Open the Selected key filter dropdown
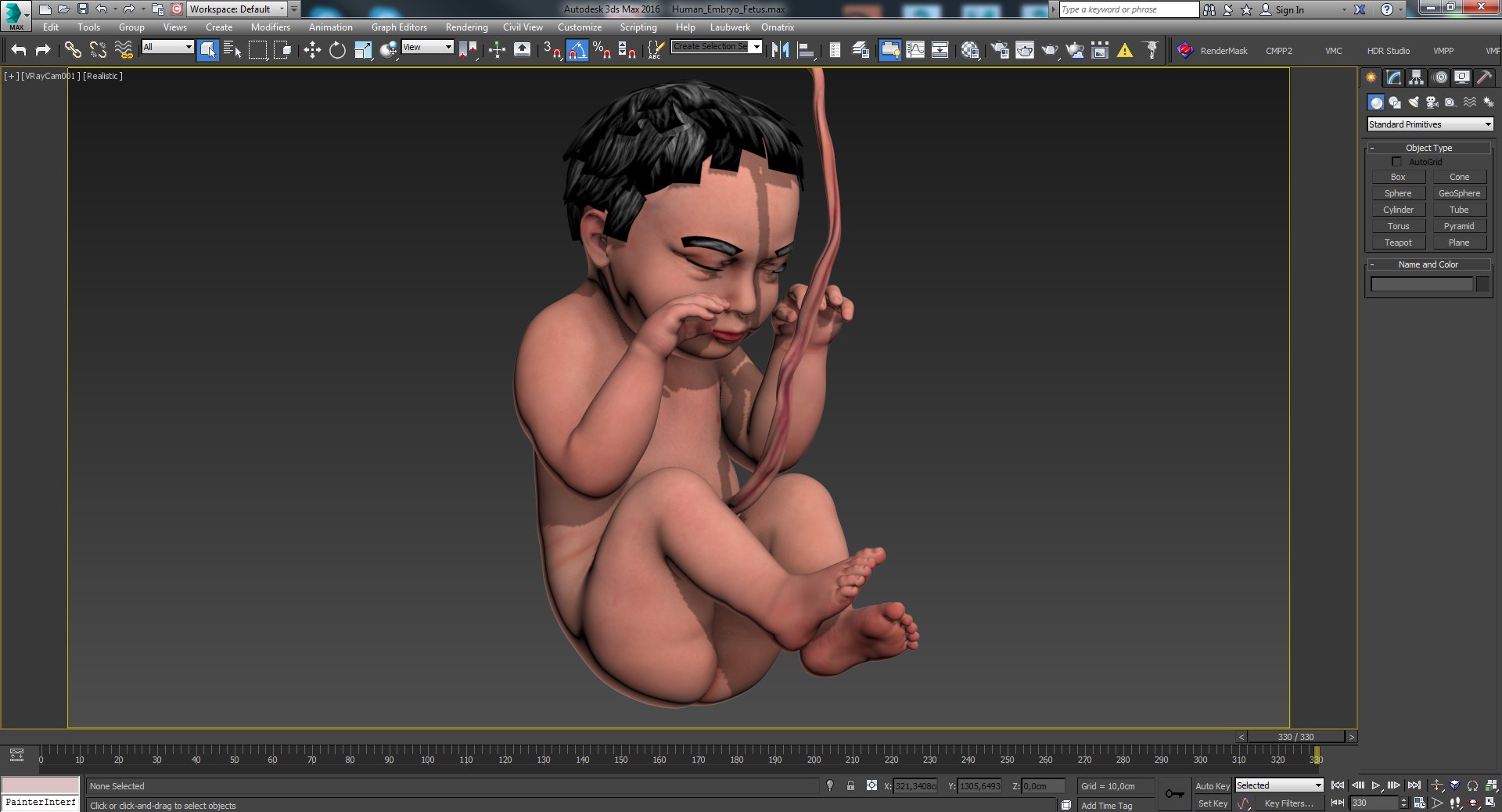Image resolution: width=1502 pixels, height=812 pixels. tap(1279, 785)
